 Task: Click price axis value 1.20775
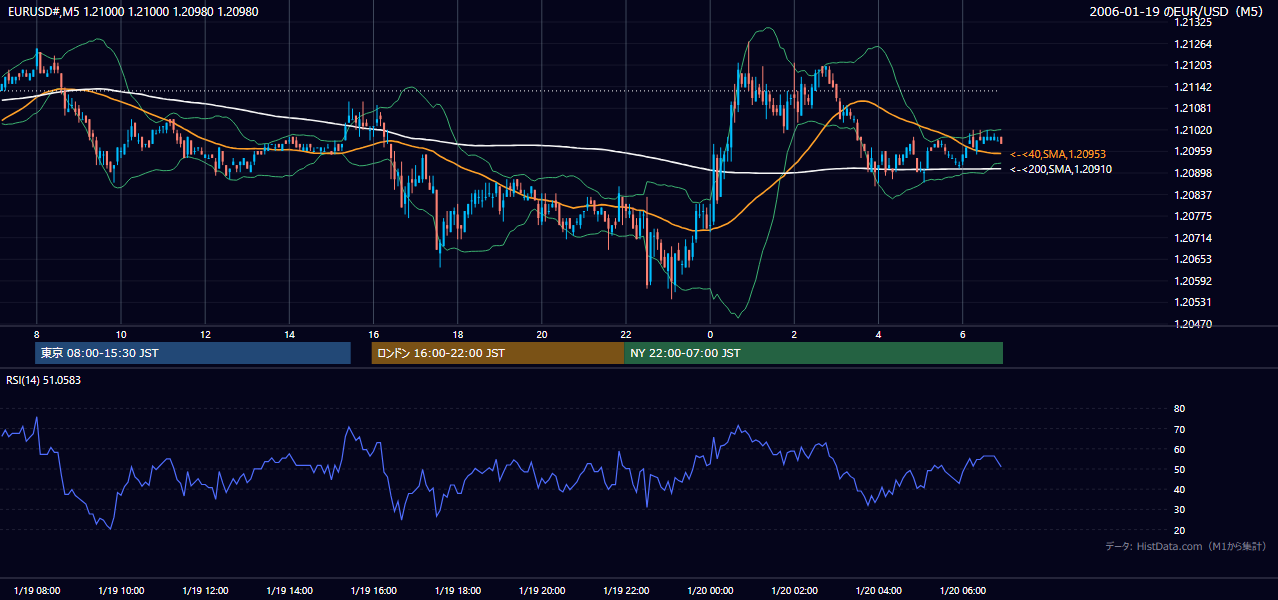(x=1194, y=216)
